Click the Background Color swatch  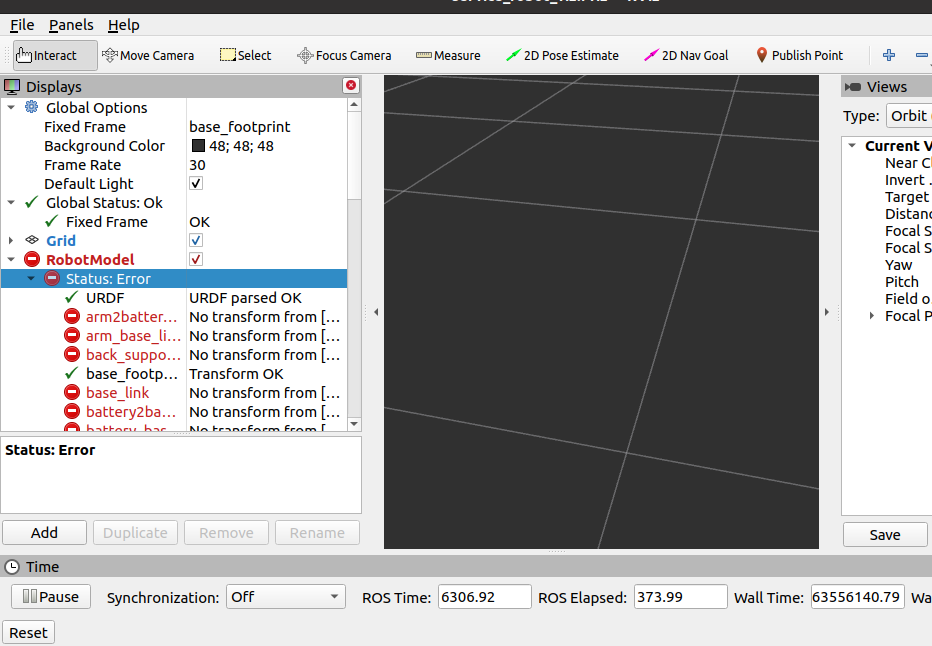(x=198, y=146)
